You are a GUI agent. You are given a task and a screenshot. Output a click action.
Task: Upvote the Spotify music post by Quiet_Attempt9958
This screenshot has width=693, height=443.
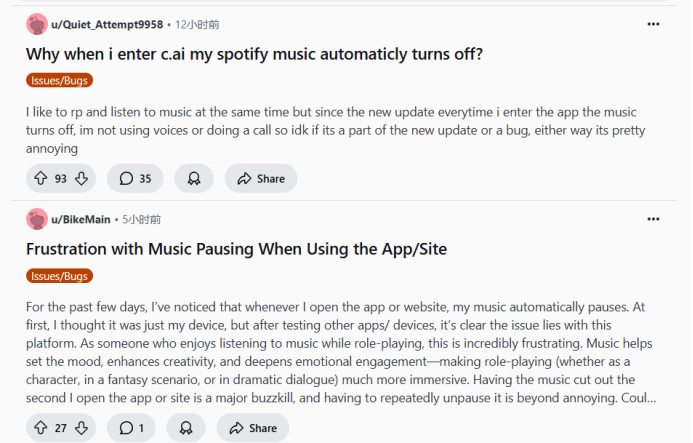pyautogui.click(x=41, y=179)
